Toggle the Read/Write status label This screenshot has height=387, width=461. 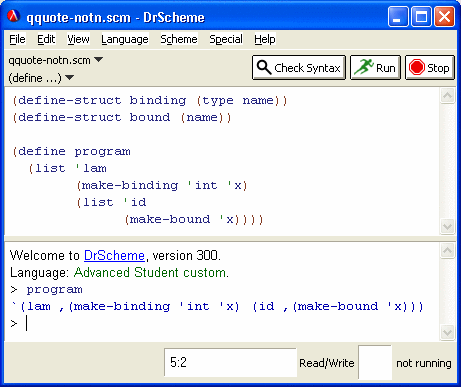pos(327,363)
